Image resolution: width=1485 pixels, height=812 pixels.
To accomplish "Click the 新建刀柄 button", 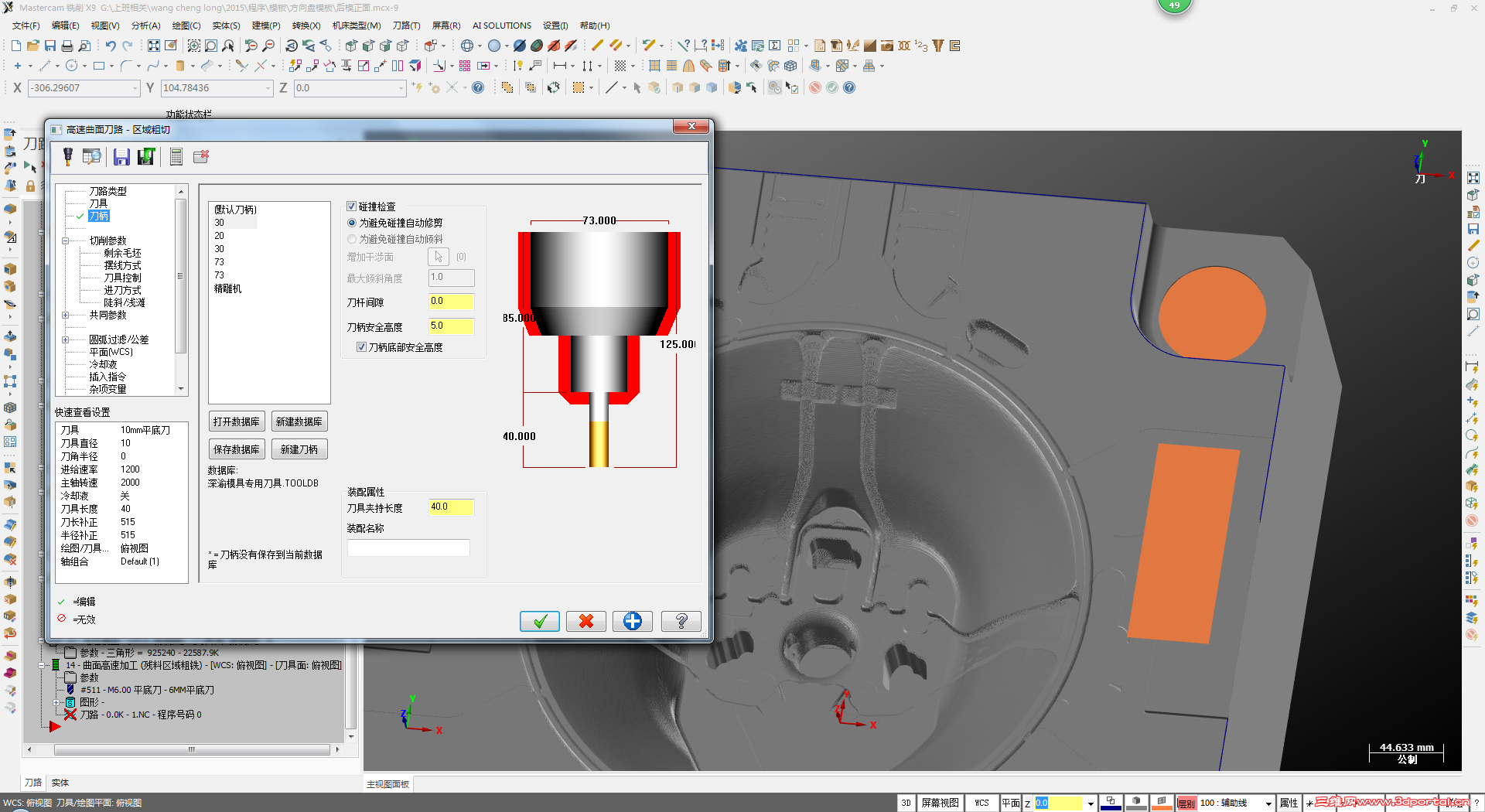I will point(299,449).
